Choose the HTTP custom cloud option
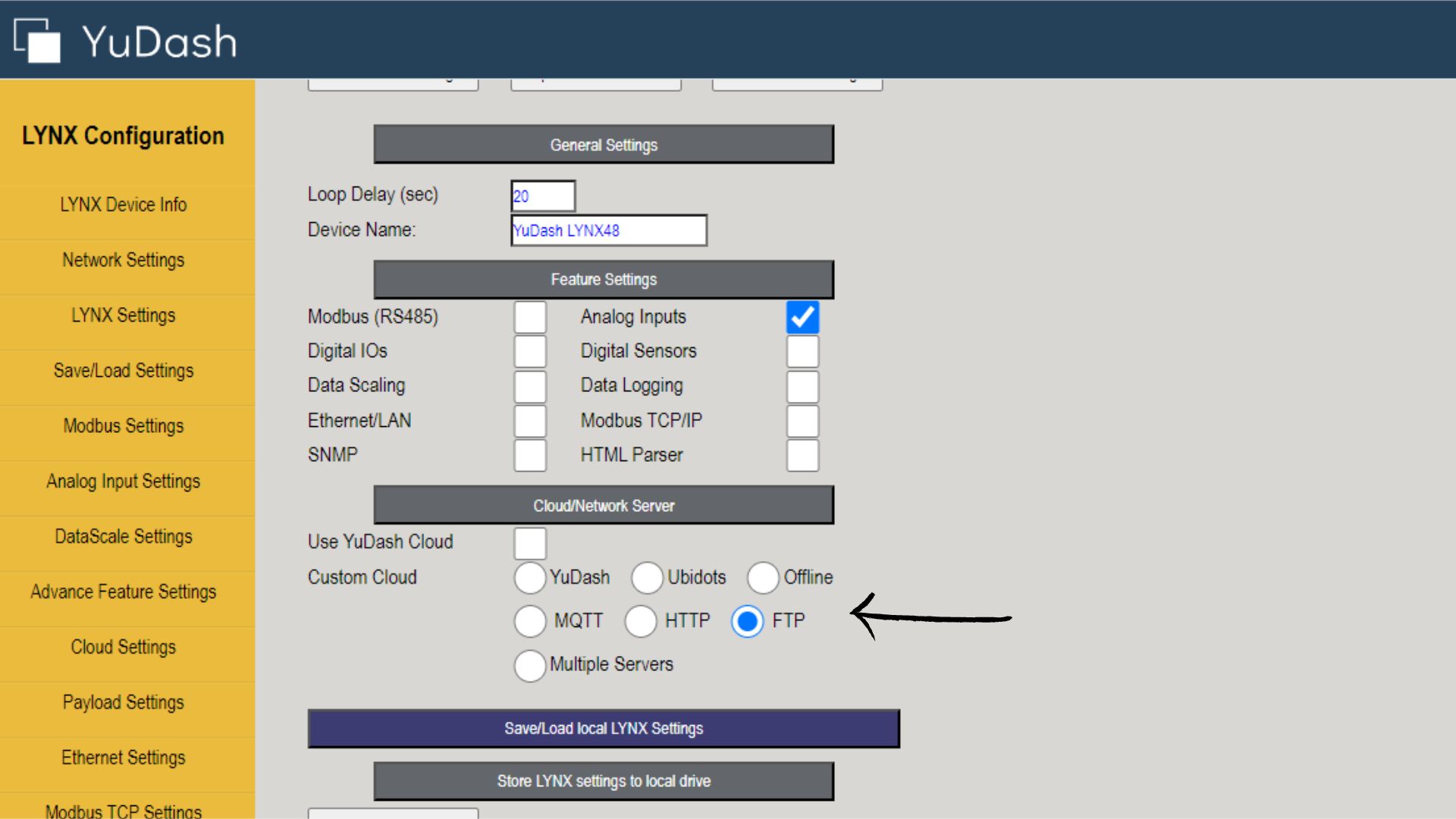 (641, 621)
